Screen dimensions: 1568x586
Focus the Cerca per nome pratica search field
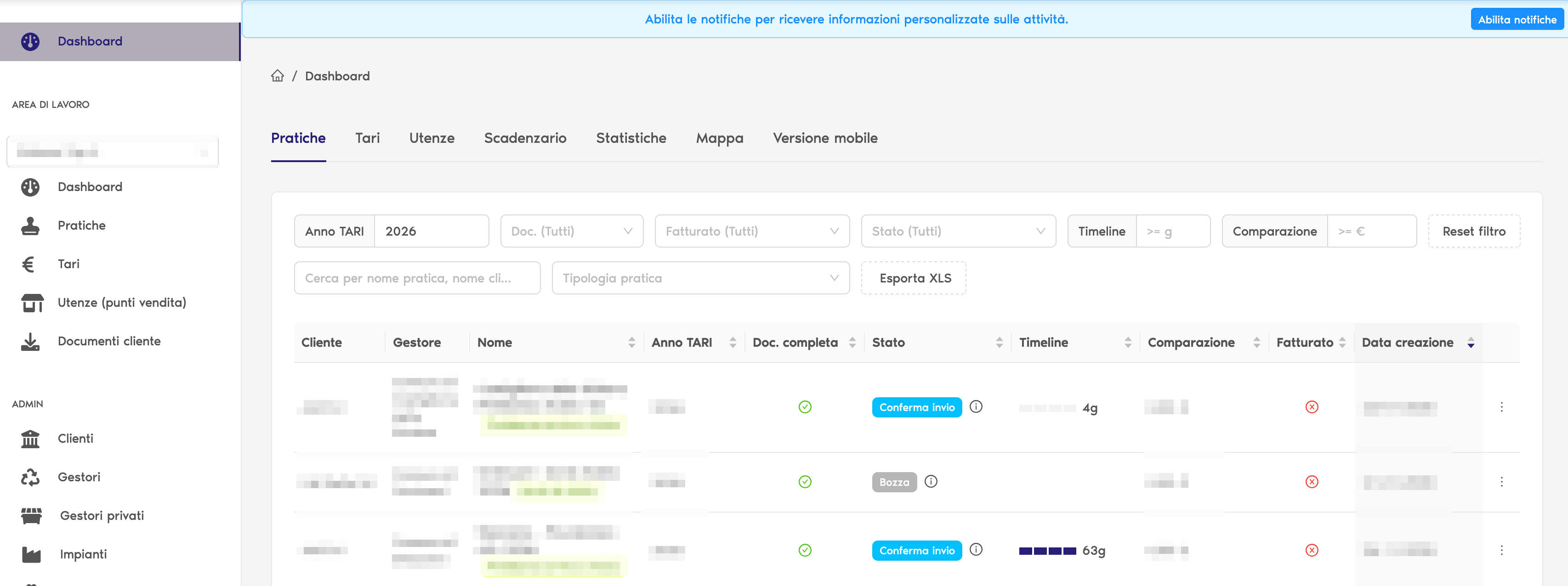click(x=417, y=278)
